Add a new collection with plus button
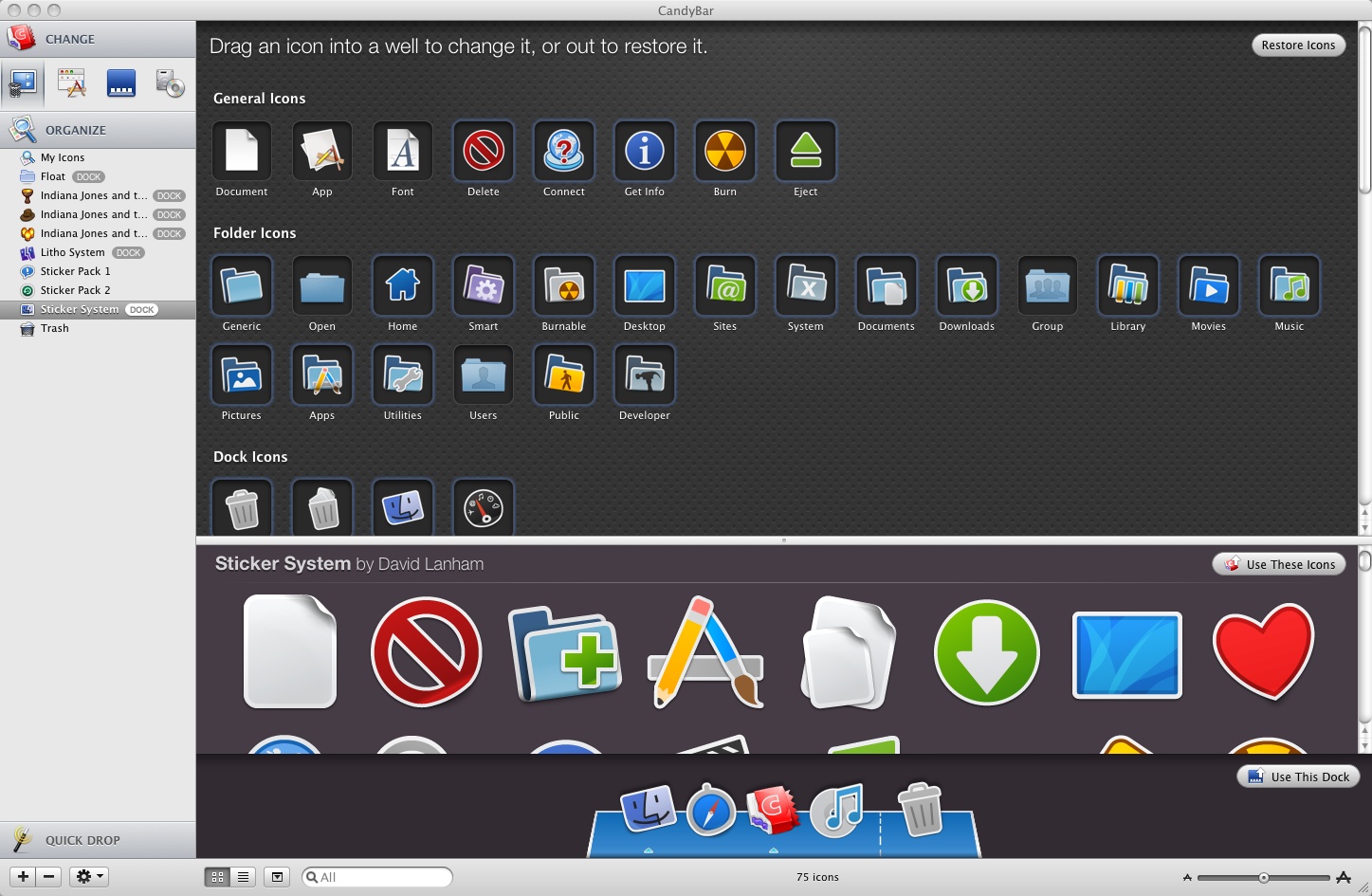The width and height of the screenshot is (1372, 896). tap(24, 877)
